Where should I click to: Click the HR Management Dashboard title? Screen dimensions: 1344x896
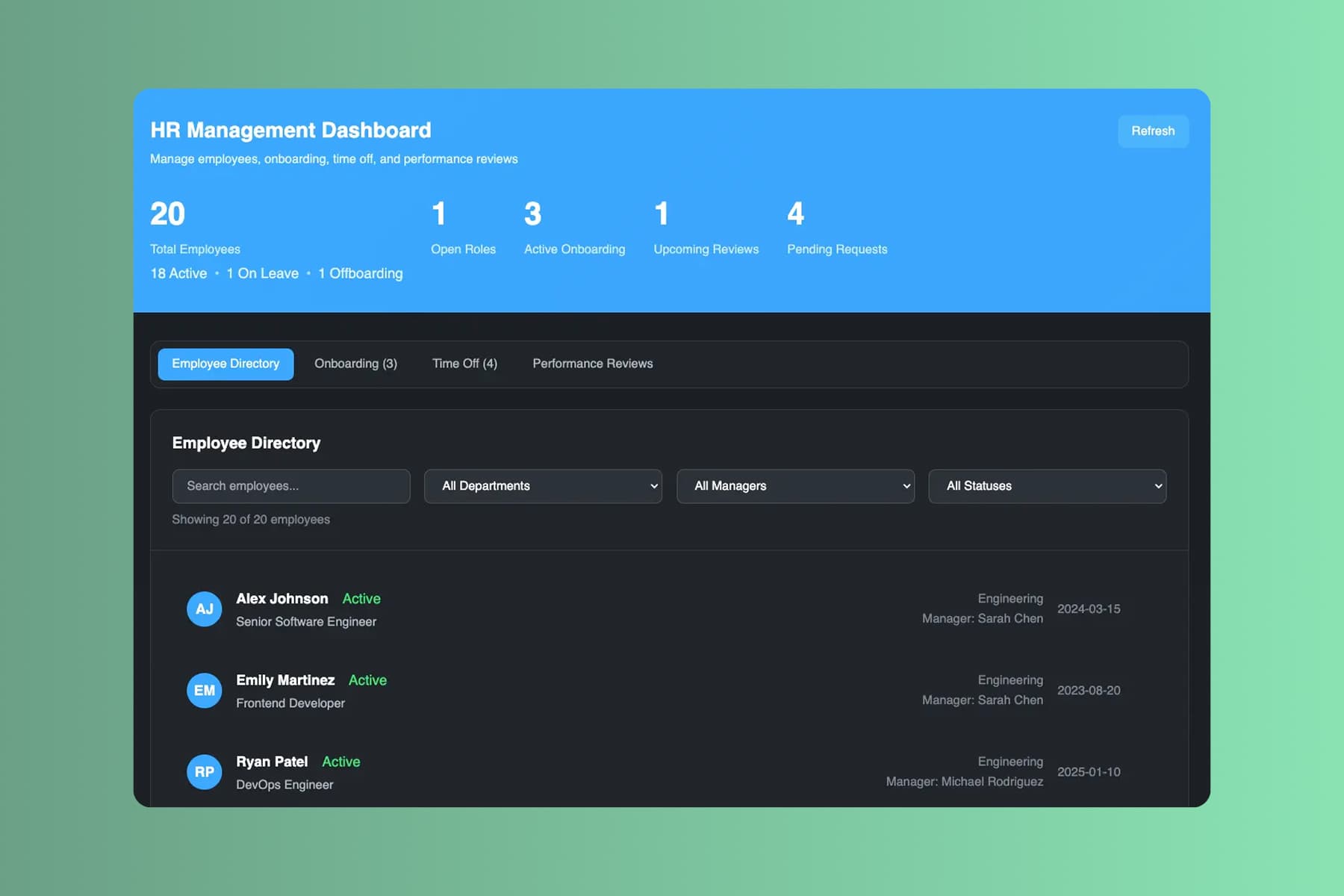pos(290,131)
